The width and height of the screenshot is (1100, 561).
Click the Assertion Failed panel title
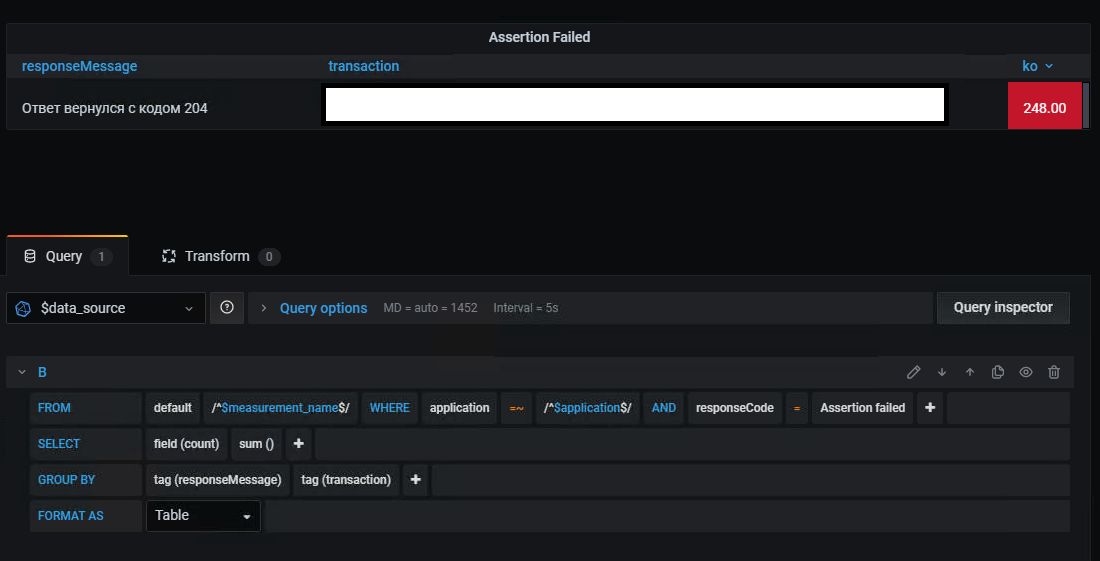(x=539, y=37)
